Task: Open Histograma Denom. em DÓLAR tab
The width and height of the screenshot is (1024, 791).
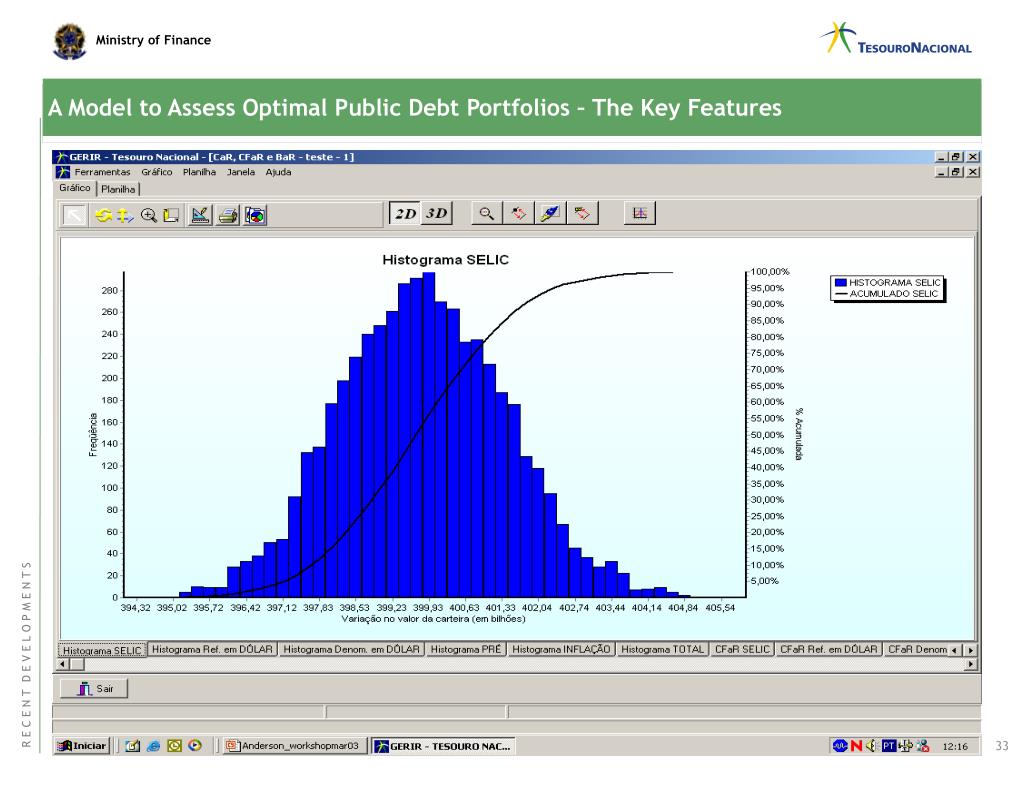Action: [x=351, y=649]
